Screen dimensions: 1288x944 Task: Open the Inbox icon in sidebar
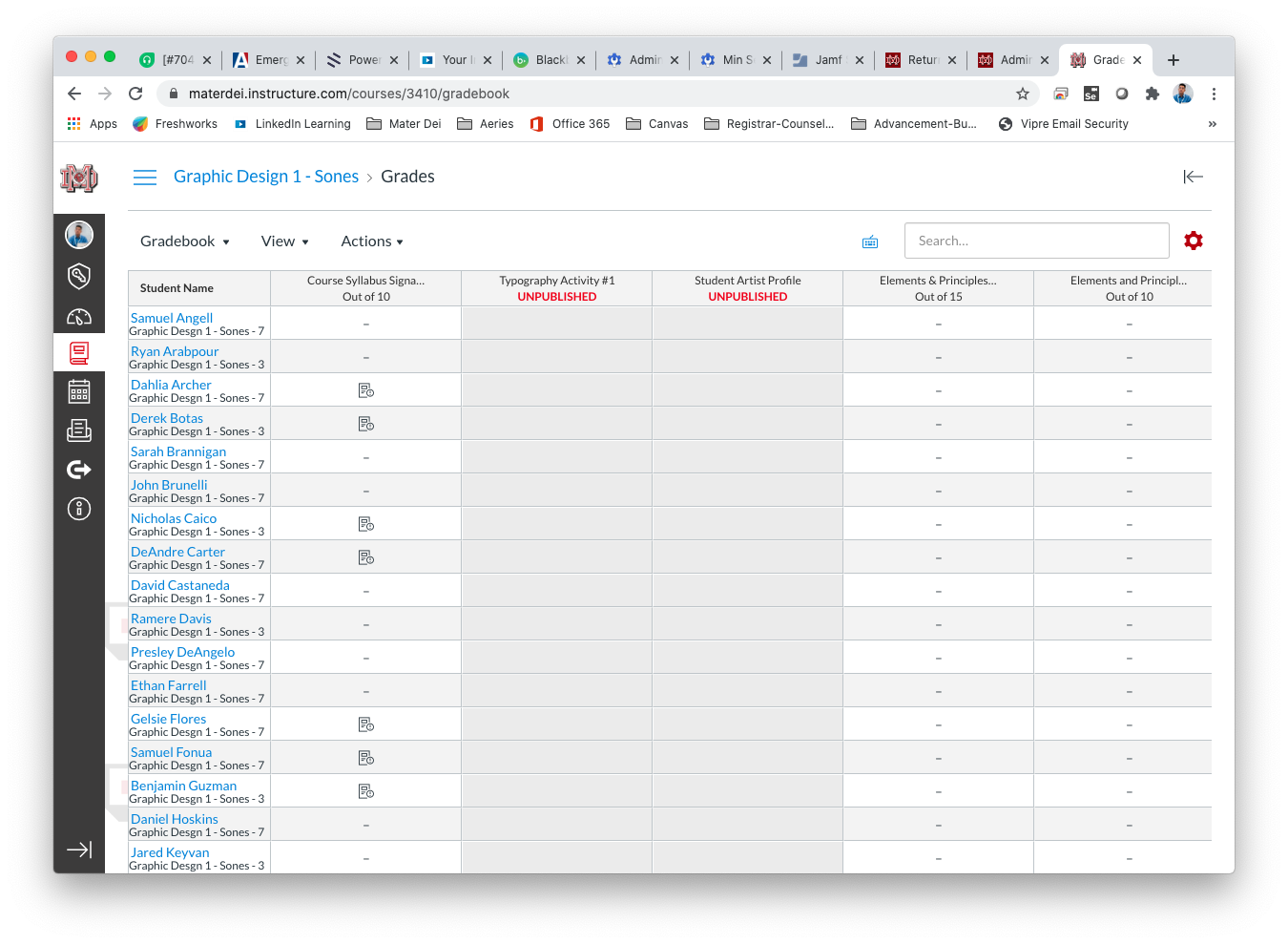[x=79, y=430]
